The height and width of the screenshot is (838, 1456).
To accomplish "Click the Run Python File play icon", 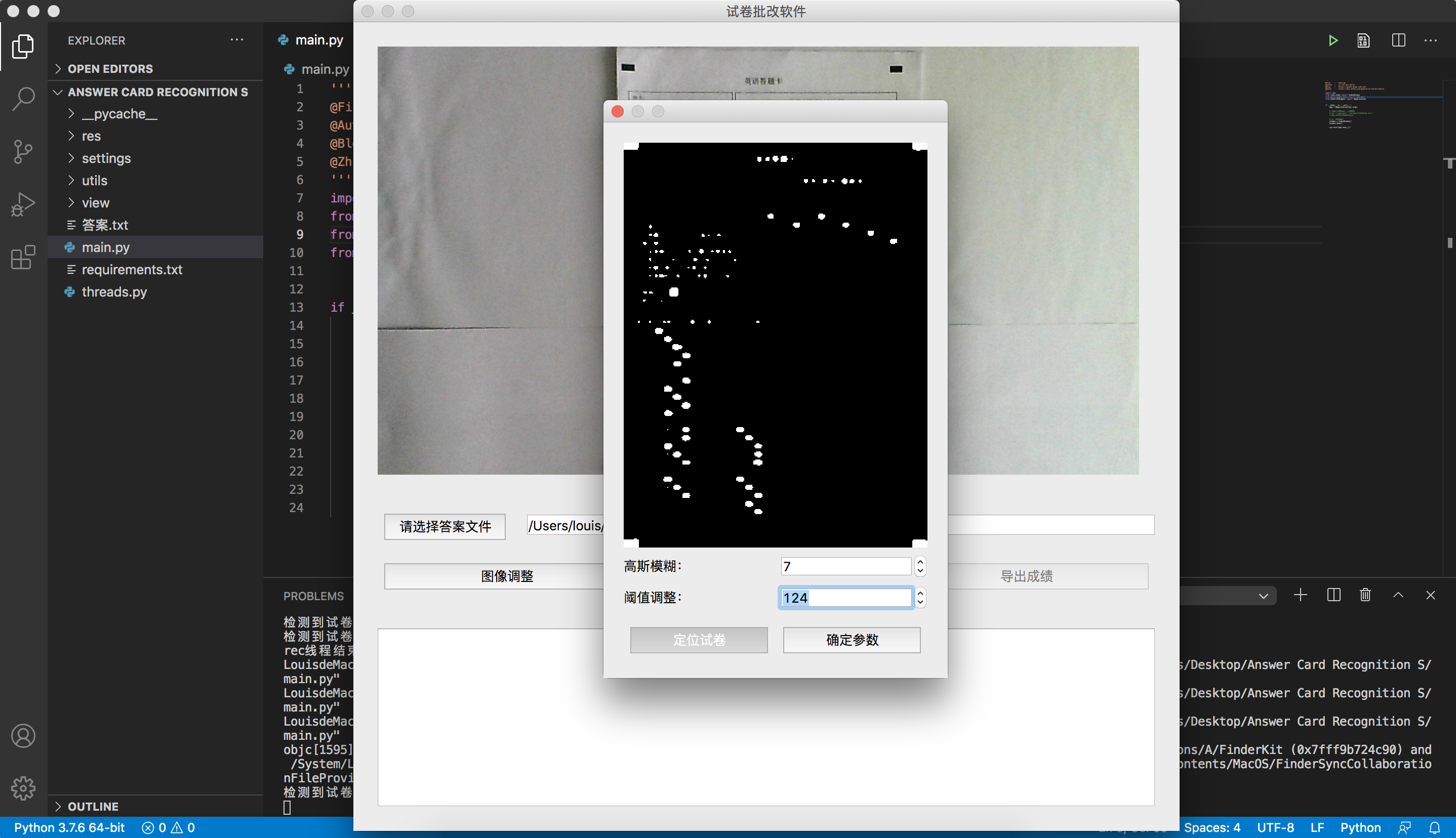I will pos(1333,40).
